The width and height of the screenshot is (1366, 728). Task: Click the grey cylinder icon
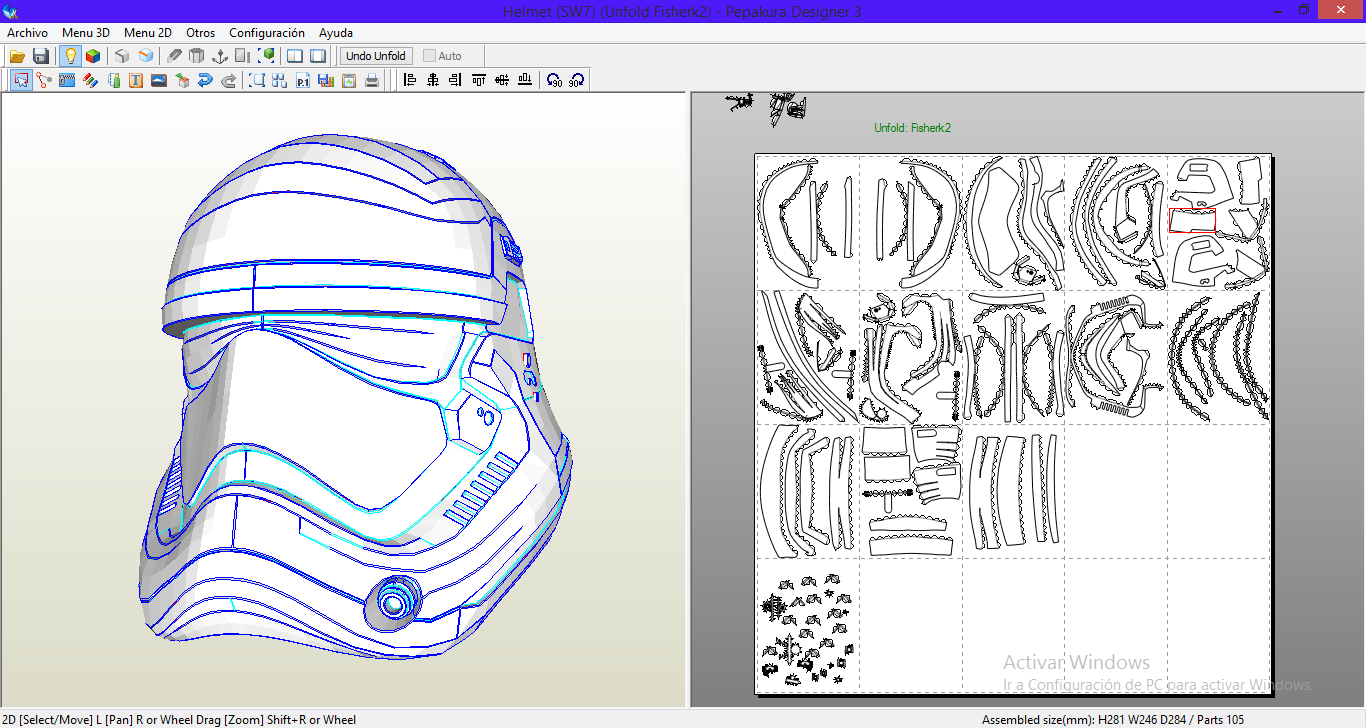[x=197, y=56]
